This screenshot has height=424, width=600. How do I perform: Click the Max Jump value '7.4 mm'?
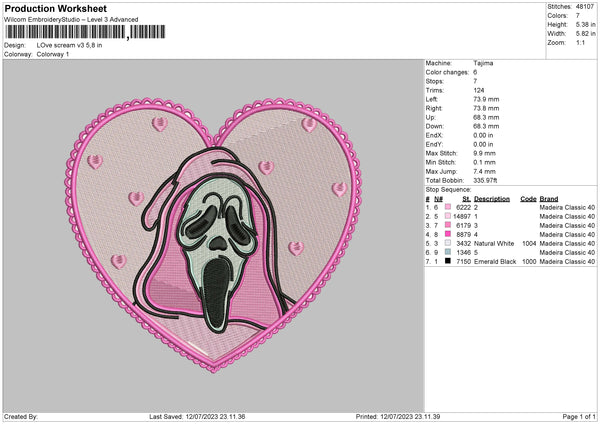(484, 171)
